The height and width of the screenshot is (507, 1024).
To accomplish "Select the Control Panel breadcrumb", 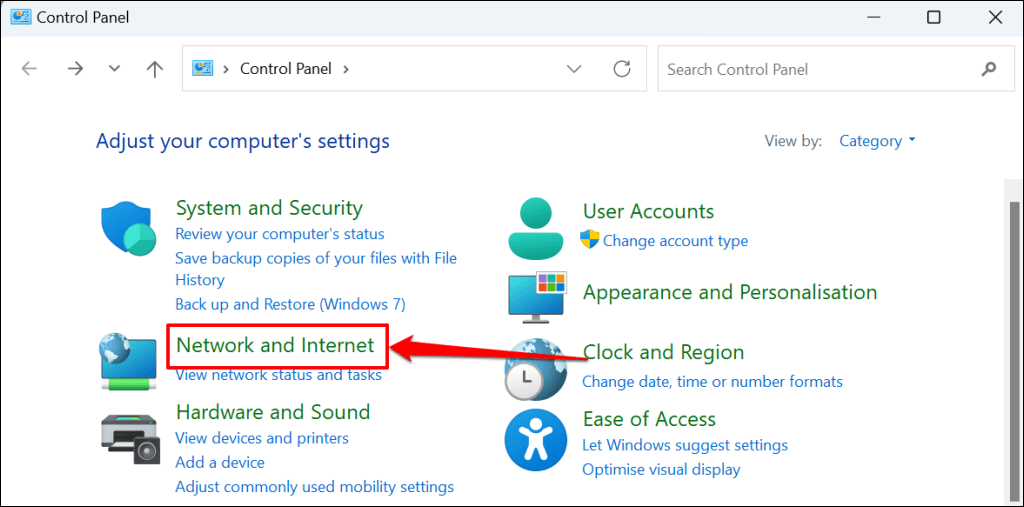I will pyautogui.click(x=286, y=69).
